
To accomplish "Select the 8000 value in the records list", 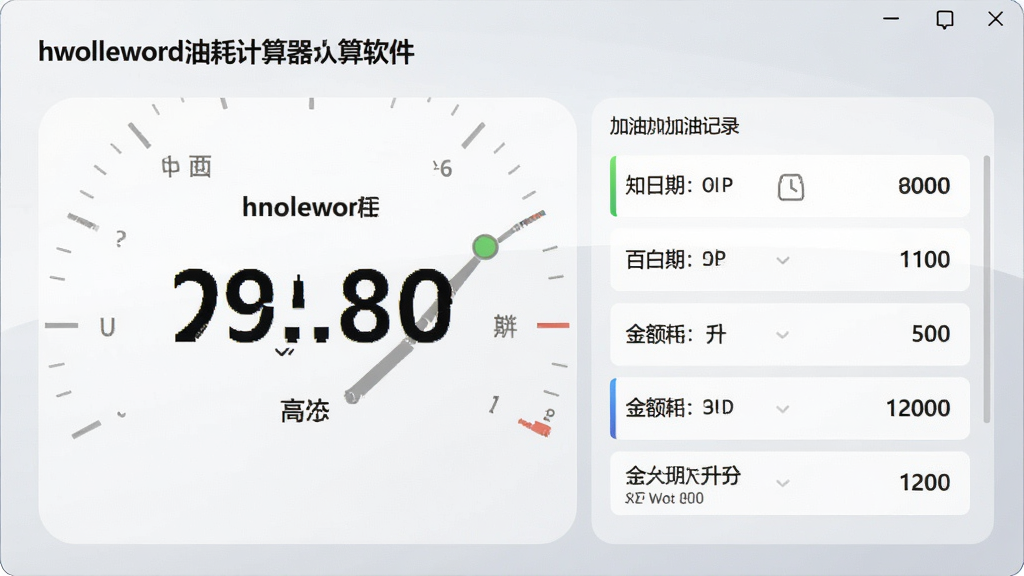I will click(x=923, y=186).
